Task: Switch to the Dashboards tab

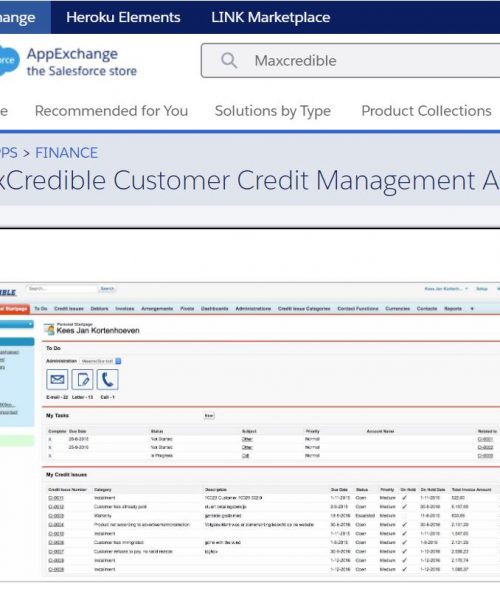Action: point(215,308)
